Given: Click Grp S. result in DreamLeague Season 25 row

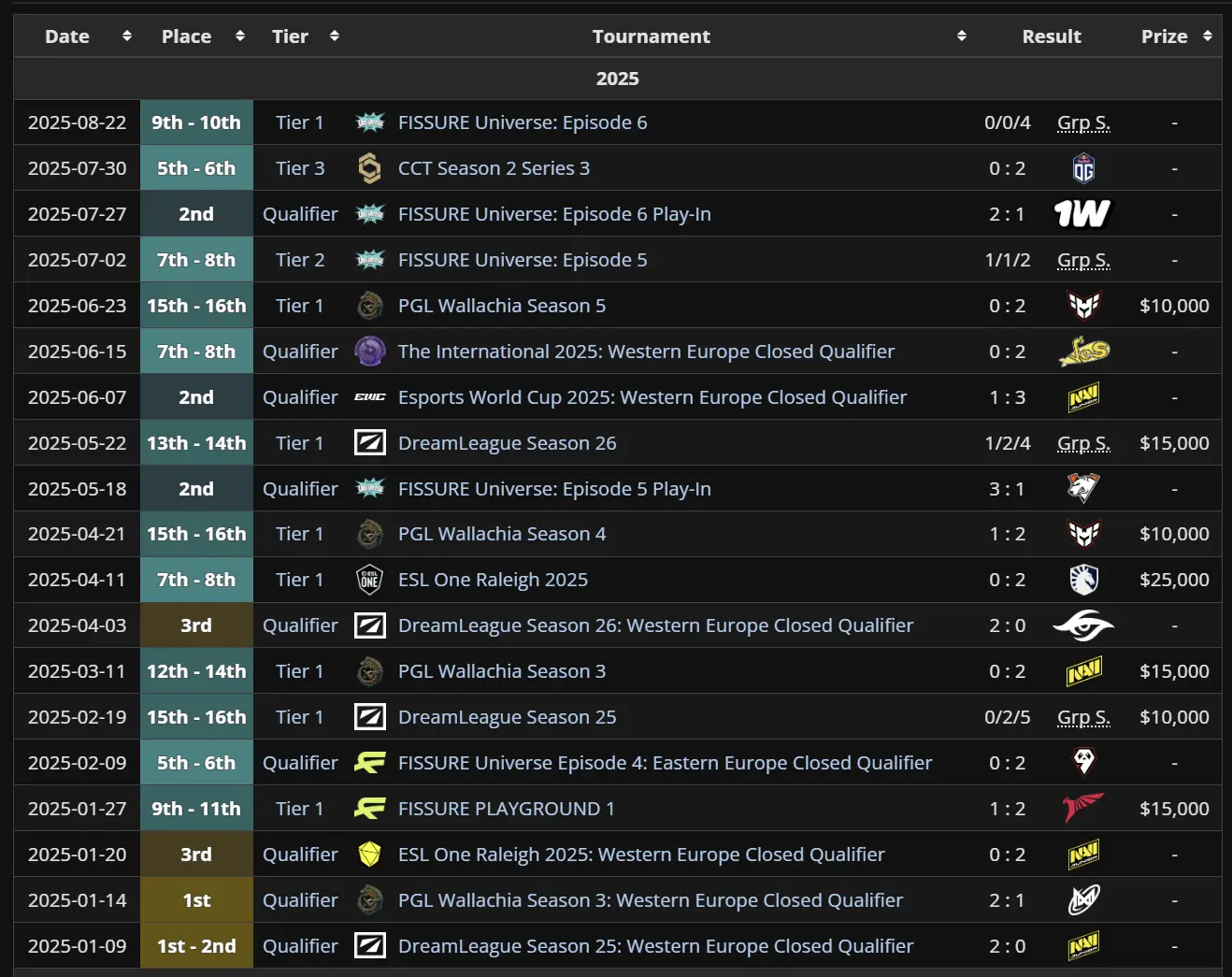Looking at the screenshot, I should click(x=1083, y=717).
